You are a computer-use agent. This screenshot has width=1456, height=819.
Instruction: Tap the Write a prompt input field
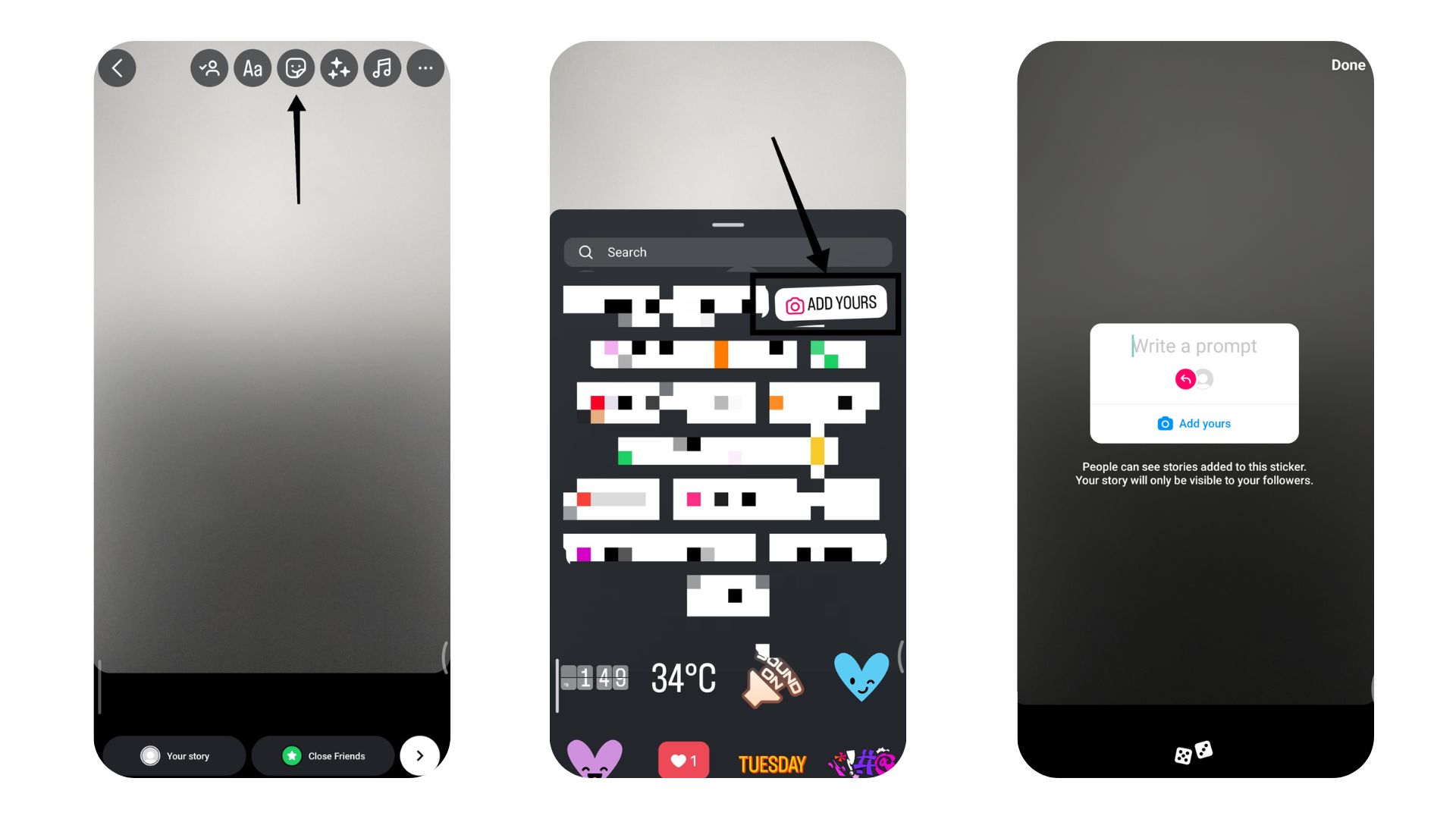[x=1193, y=346]
